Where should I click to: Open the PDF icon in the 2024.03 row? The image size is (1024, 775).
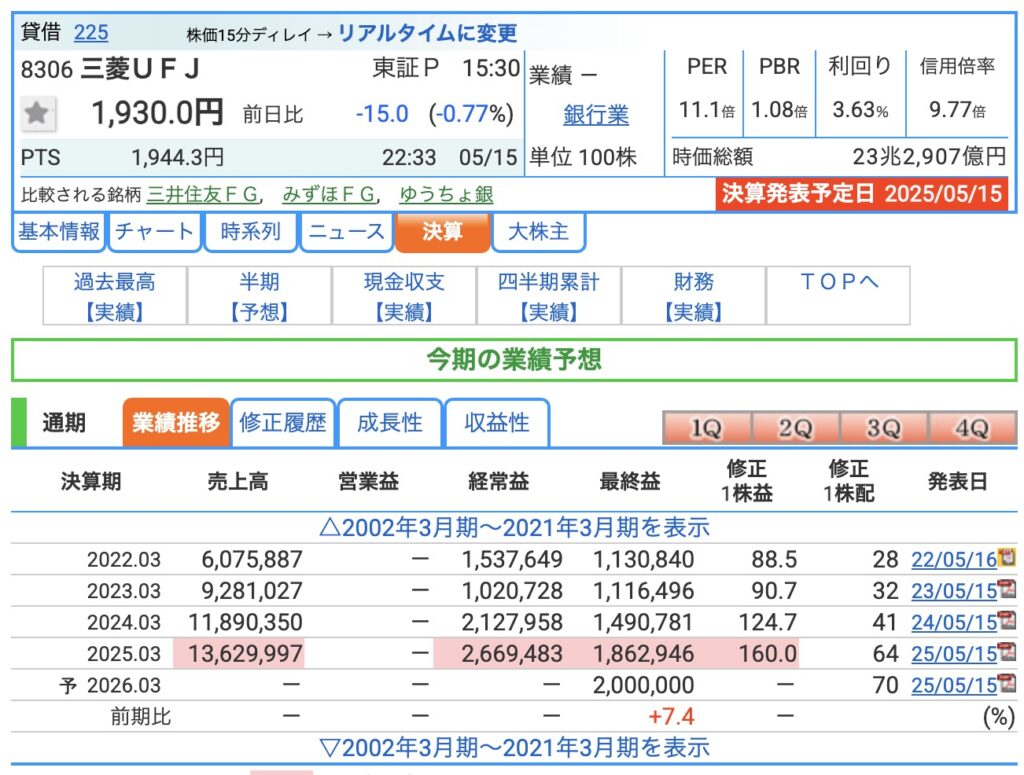point(1007,622)
